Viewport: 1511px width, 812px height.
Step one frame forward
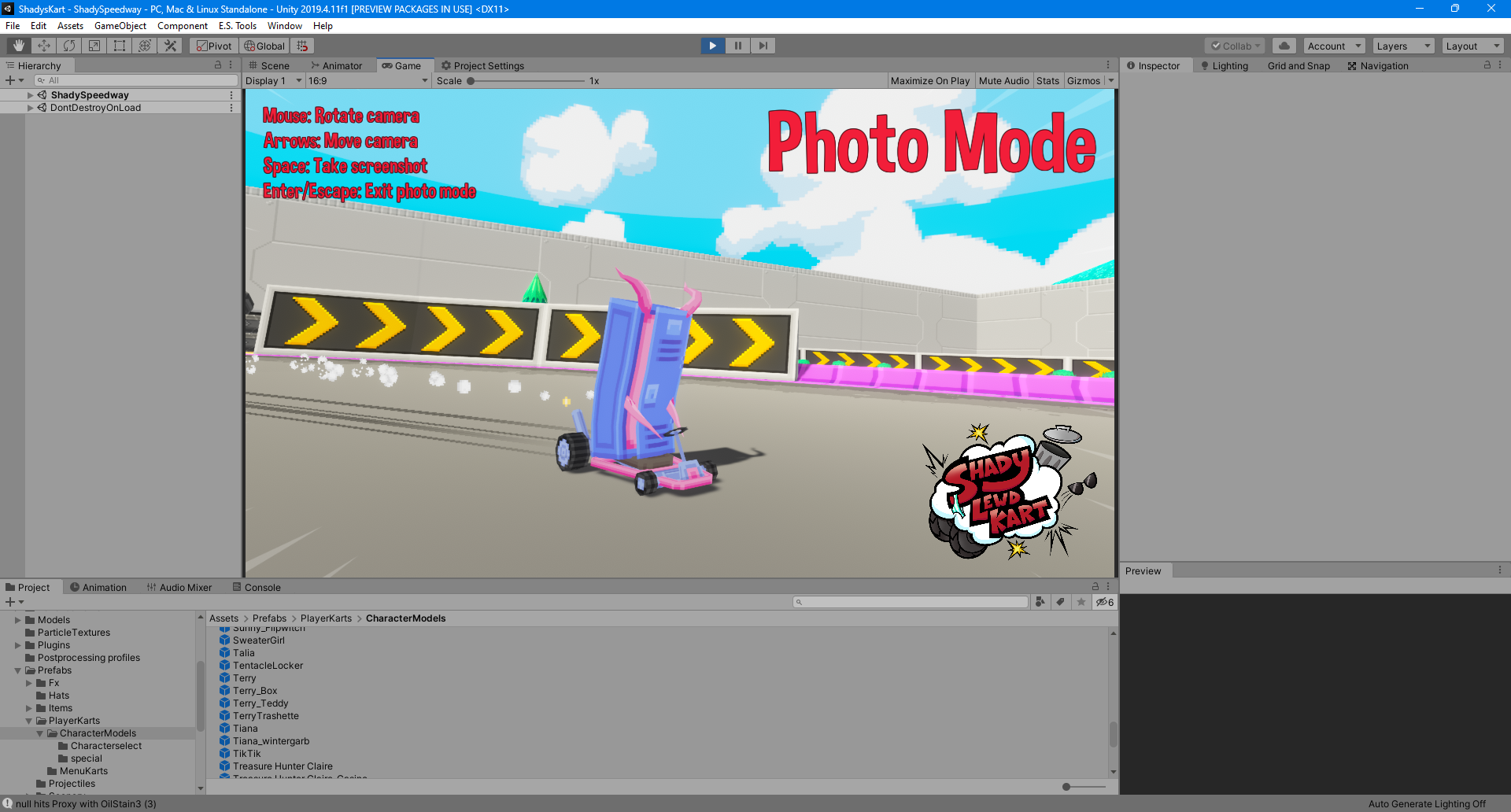pyautogui.click(x=763, y=46)
